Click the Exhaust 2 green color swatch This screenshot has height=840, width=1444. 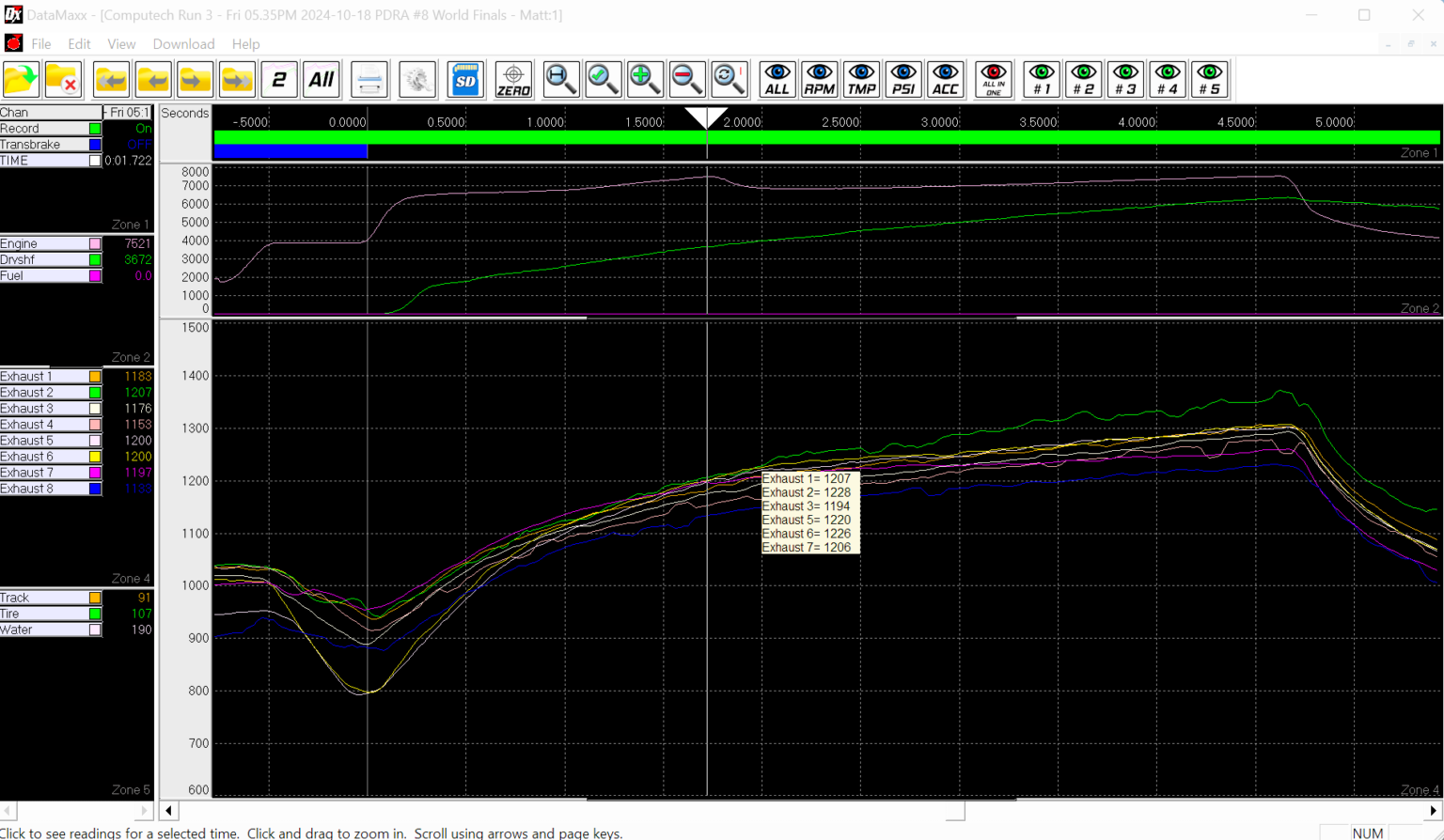[95, 393]
